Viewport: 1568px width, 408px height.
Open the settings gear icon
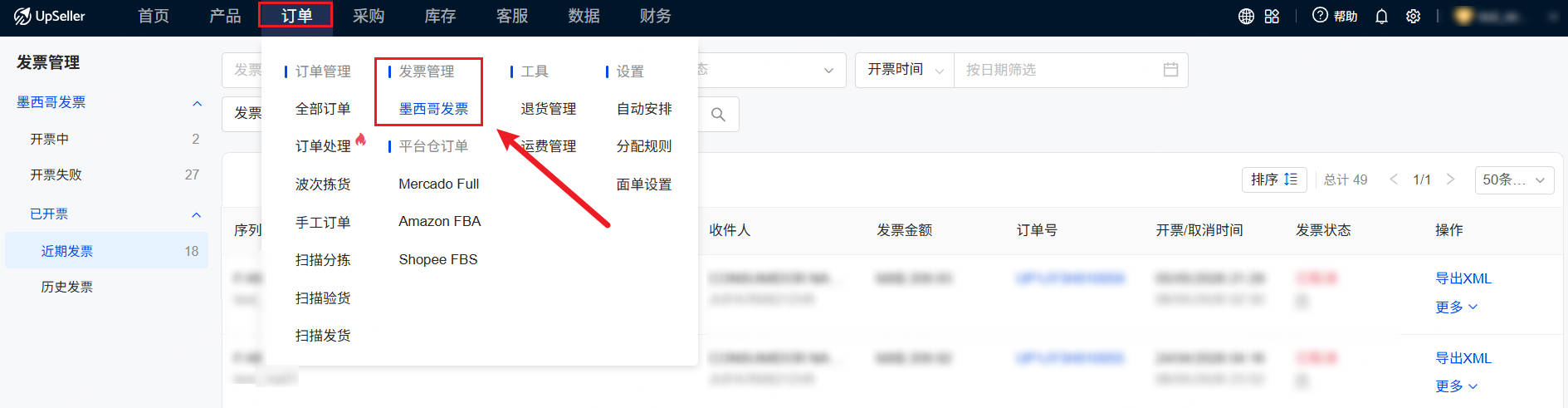[x=1413, y=16]
